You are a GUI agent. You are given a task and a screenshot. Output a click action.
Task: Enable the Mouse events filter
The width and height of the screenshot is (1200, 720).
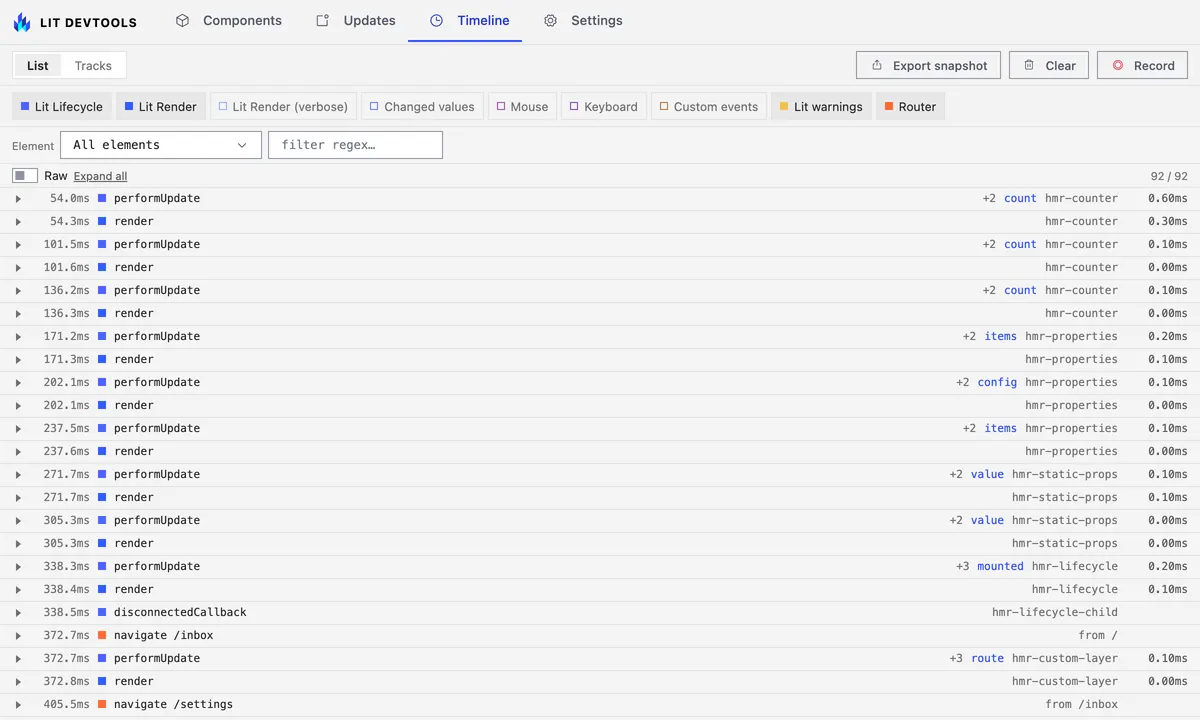[x=523, y=107]
